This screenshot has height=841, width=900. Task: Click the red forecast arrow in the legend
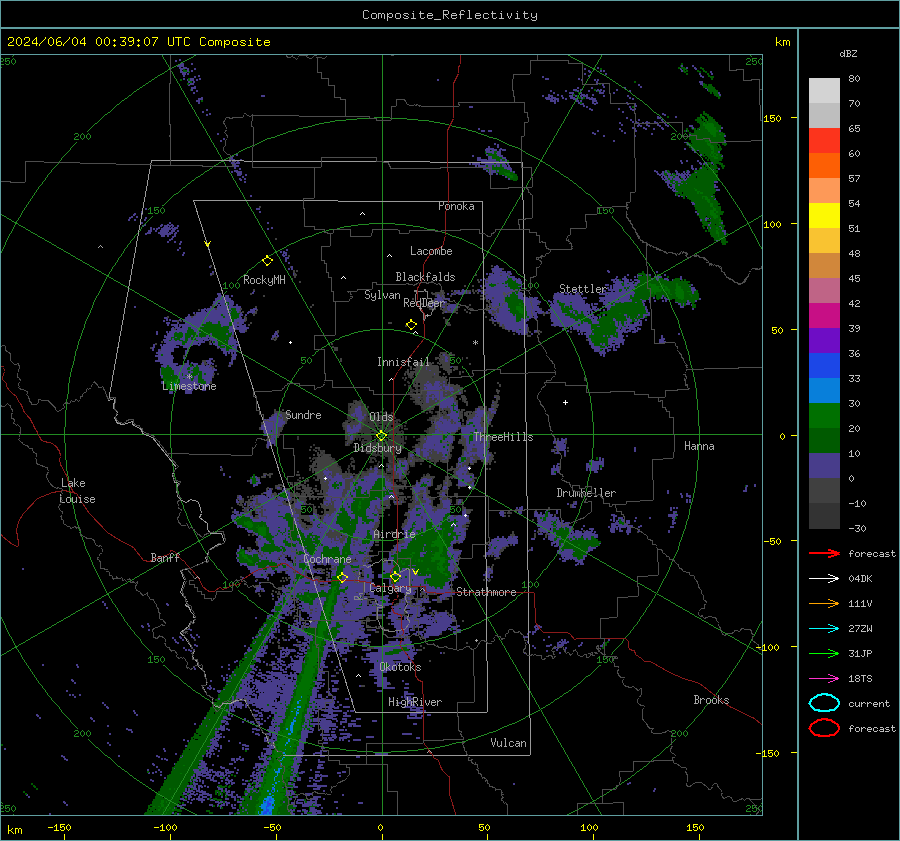824,553
